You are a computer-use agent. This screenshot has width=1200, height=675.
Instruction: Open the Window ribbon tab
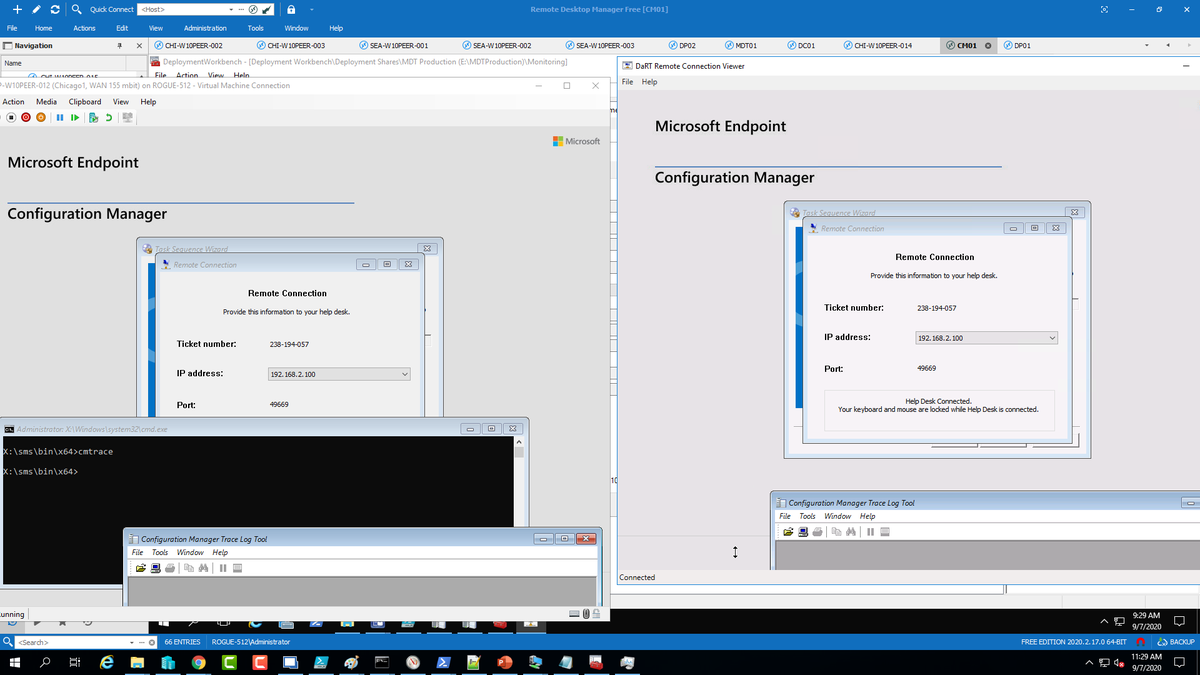point(296,28)
